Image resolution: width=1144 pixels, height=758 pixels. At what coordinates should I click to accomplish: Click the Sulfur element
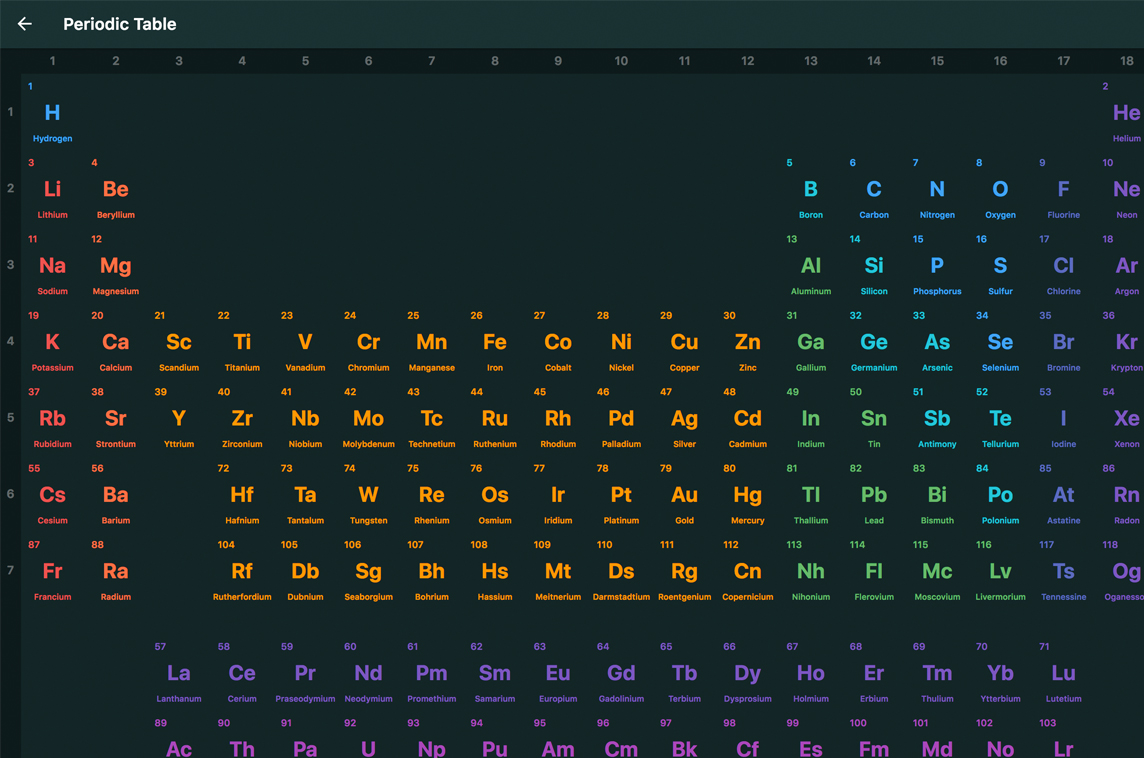click(1000, 266)
